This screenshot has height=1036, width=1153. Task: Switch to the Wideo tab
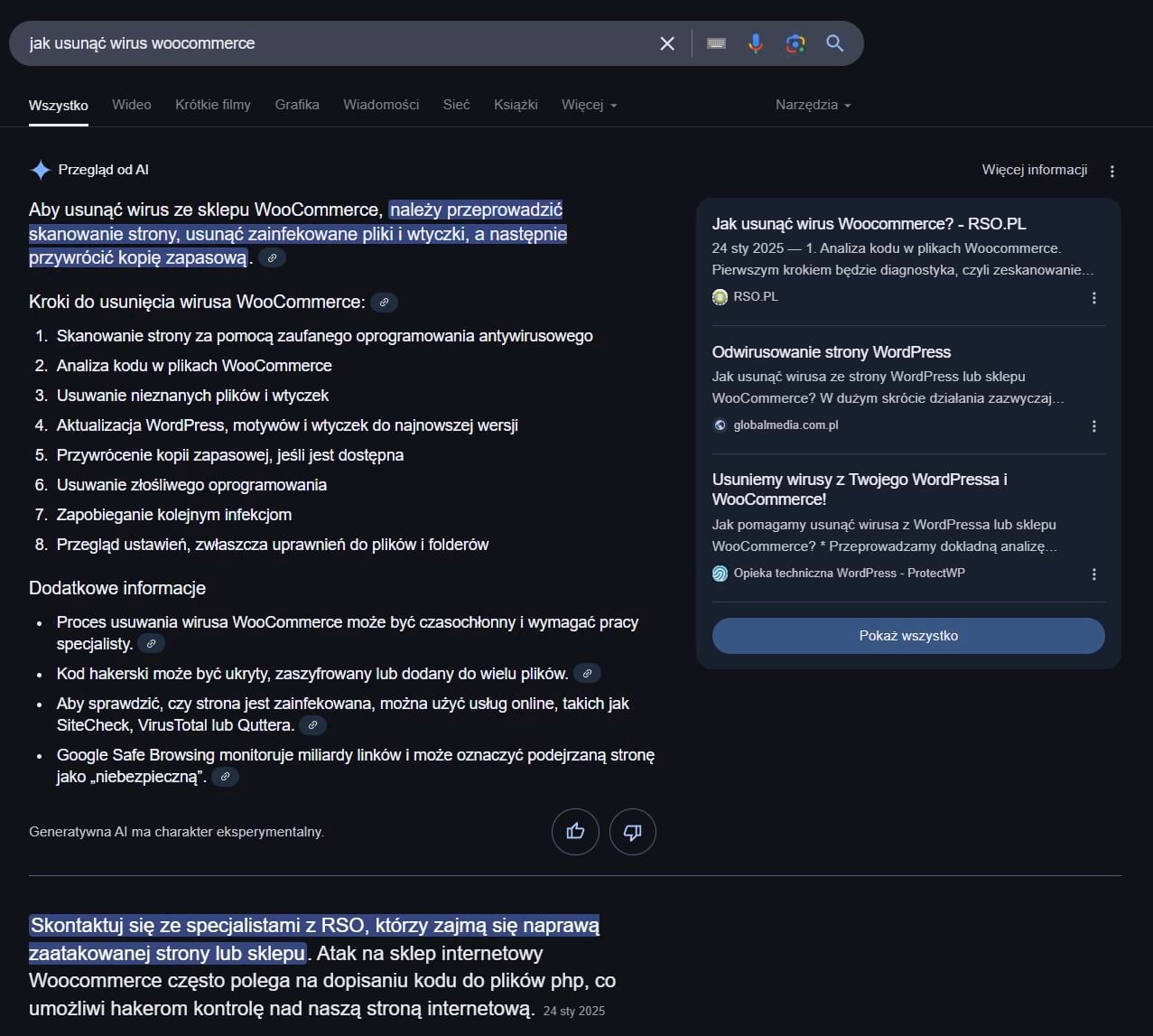tap(132, 105)
